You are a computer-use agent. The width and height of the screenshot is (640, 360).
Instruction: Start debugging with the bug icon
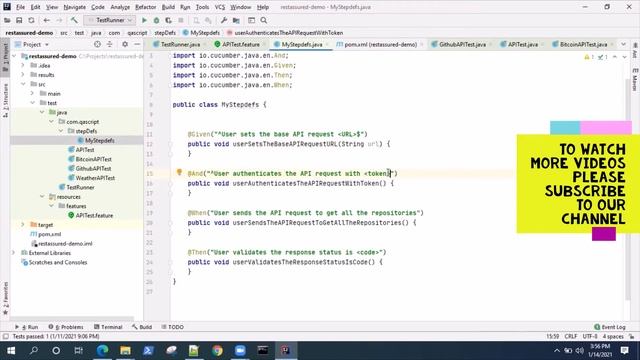(x=156, y=20)
